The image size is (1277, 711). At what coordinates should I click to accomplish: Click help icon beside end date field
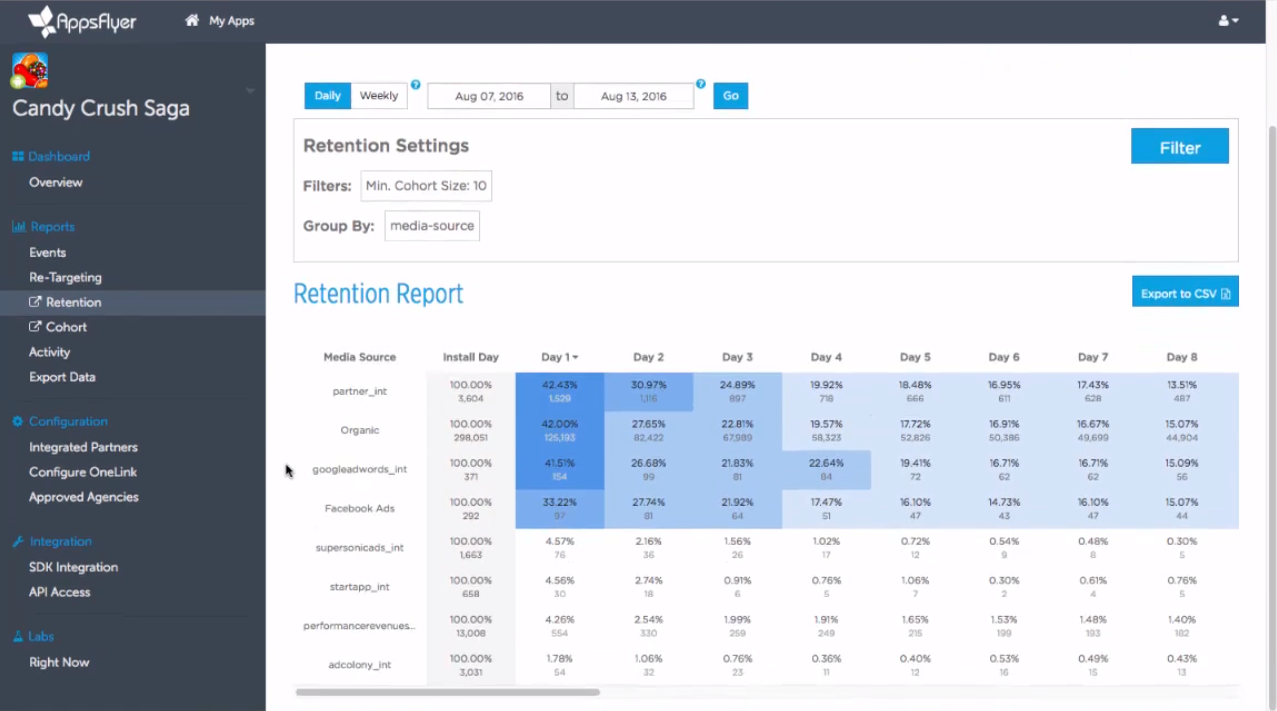pos(701,85)
